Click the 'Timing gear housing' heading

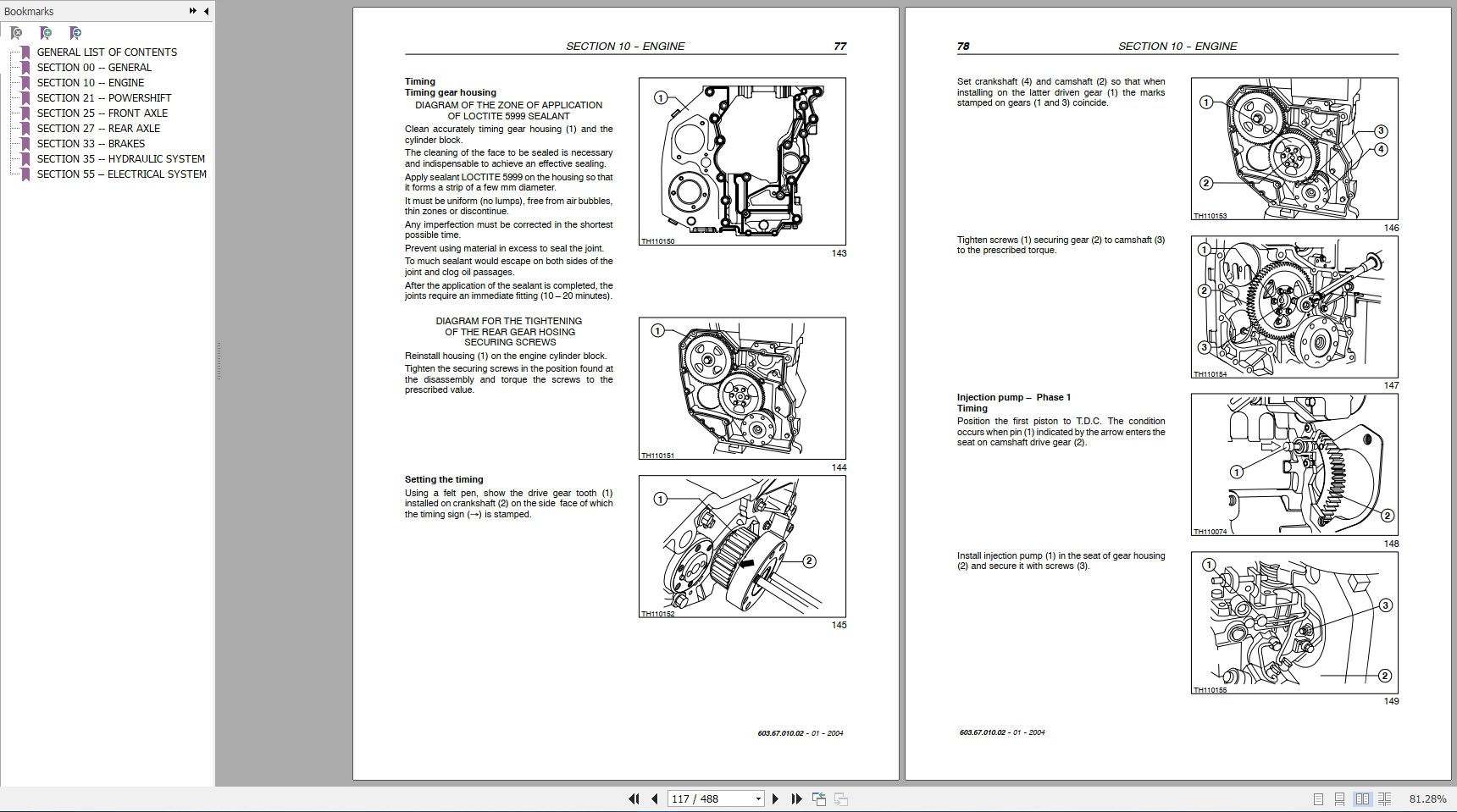point(451,92)
